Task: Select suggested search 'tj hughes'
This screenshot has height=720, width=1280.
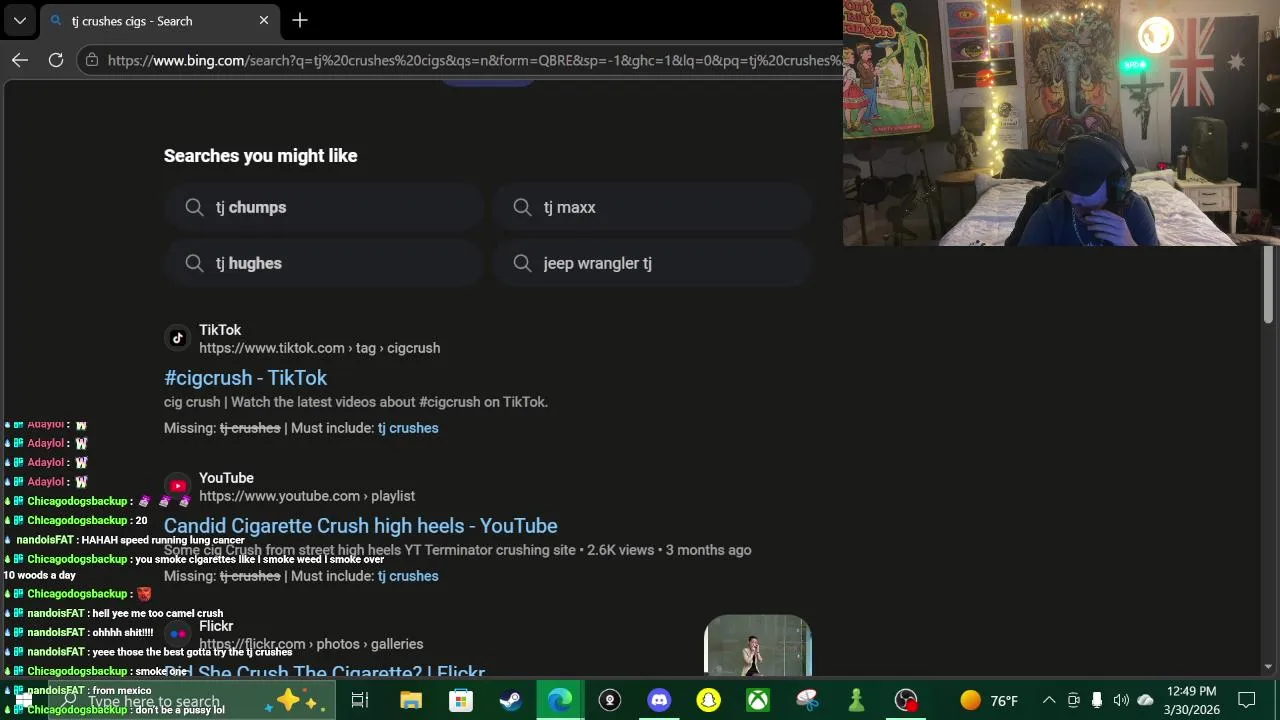Action: (x=324, y=263)
